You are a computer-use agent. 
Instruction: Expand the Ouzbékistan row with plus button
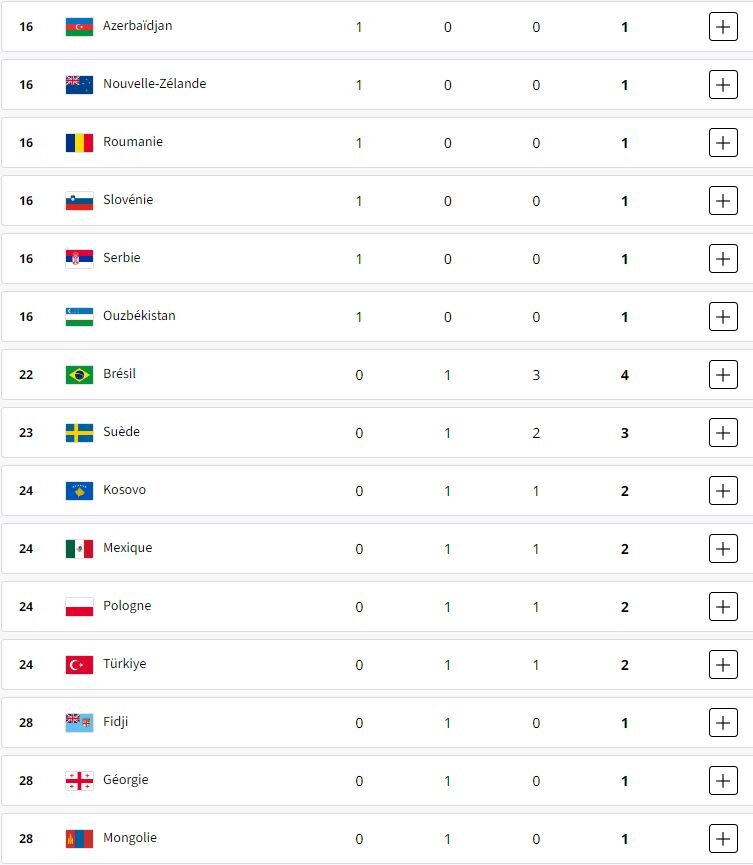[722, 317]
